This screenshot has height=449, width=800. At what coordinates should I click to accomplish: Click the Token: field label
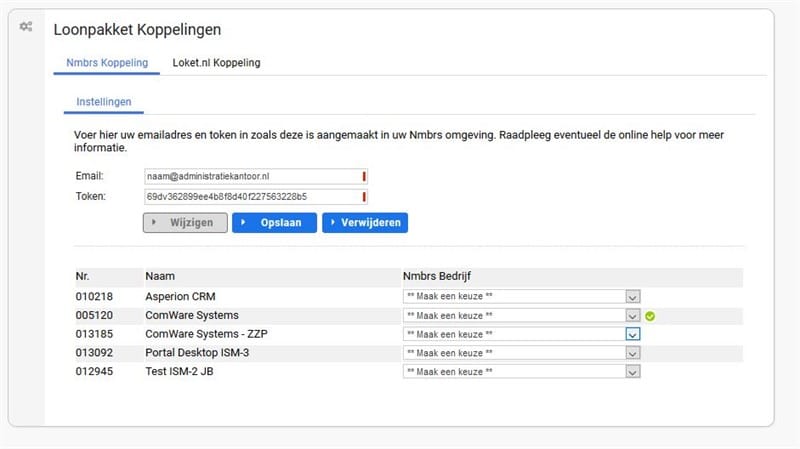(x=90, y=196)
